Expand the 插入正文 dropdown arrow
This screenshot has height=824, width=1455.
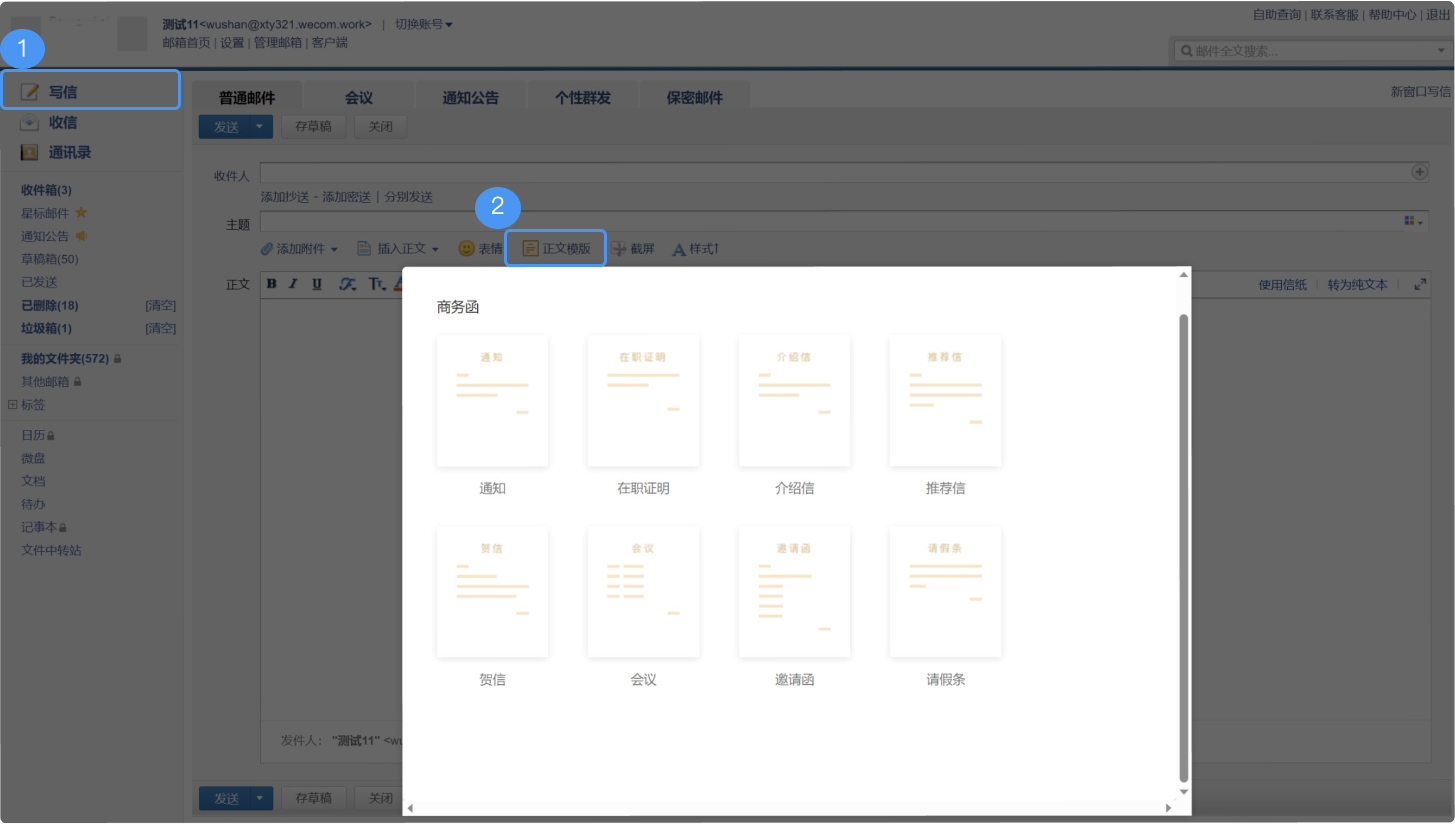(435, 249)
